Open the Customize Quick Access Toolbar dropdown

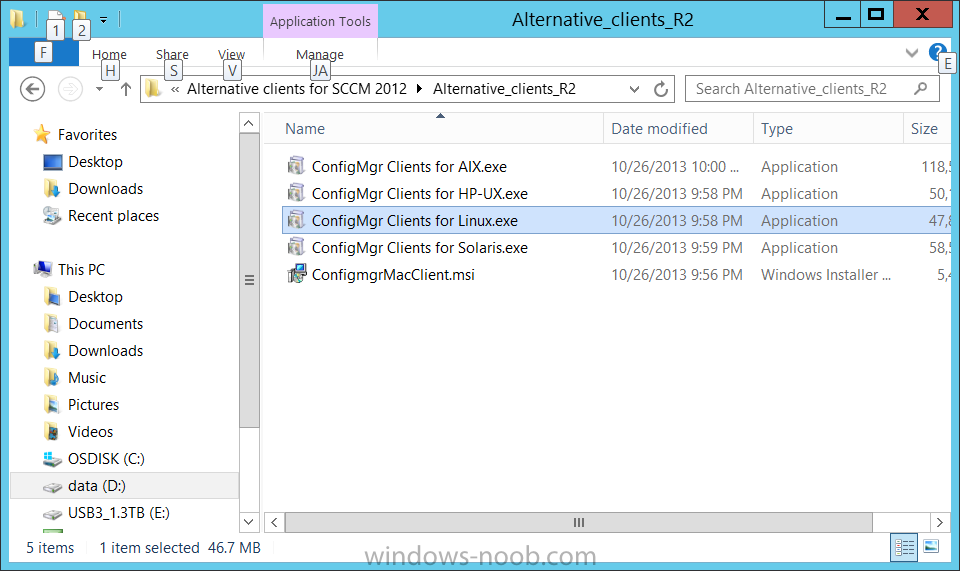103,20
